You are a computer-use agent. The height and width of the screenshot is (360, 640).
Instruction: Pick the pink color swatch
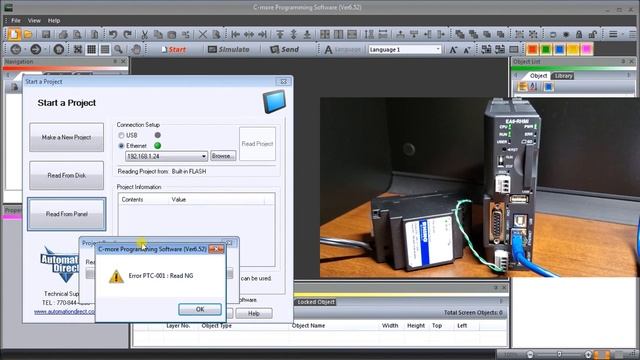pyautogui.click(x=587, y=49)
